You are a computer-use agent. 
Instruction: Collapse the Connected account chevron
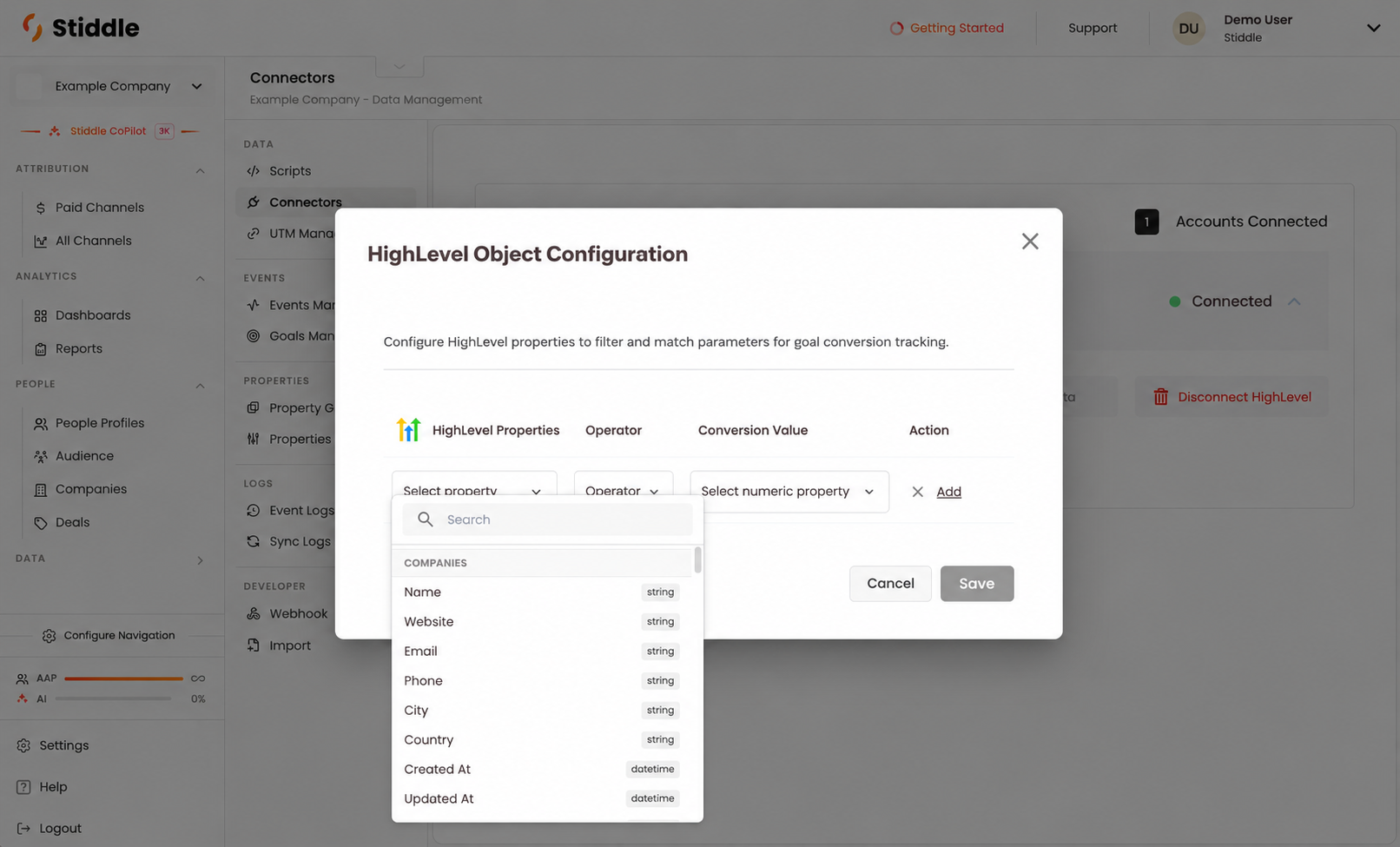1294,301
